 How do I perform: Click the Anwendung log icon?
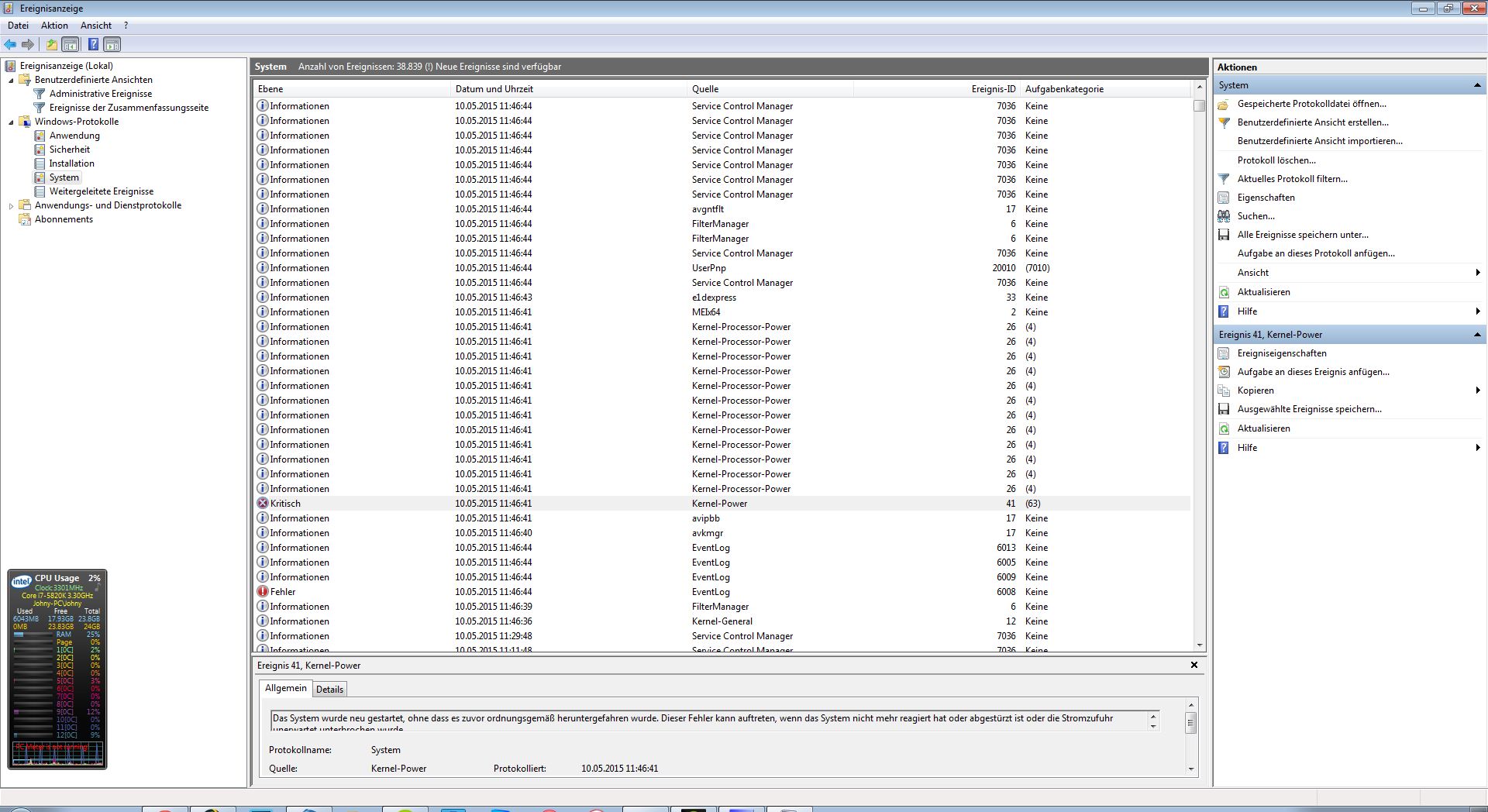[40, 136]
